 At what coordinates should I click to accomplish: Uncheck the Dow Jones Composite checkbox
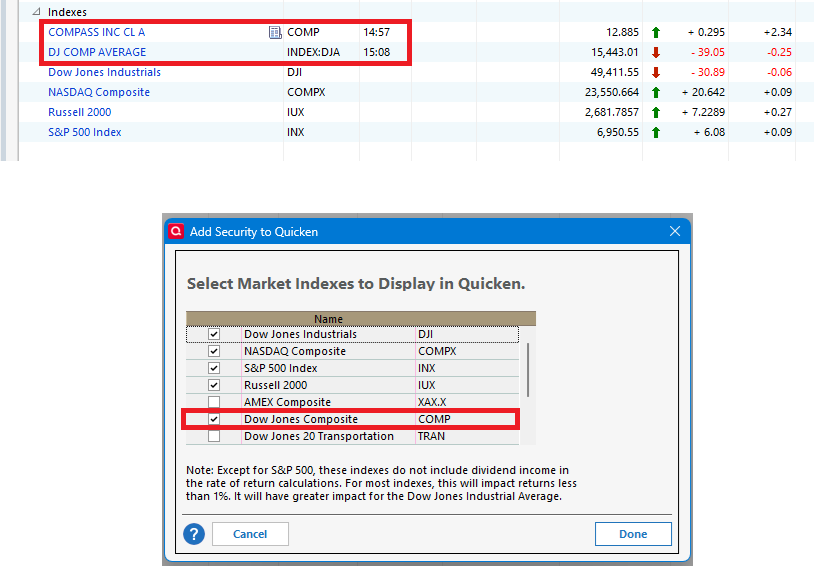(x=214, y=419)
